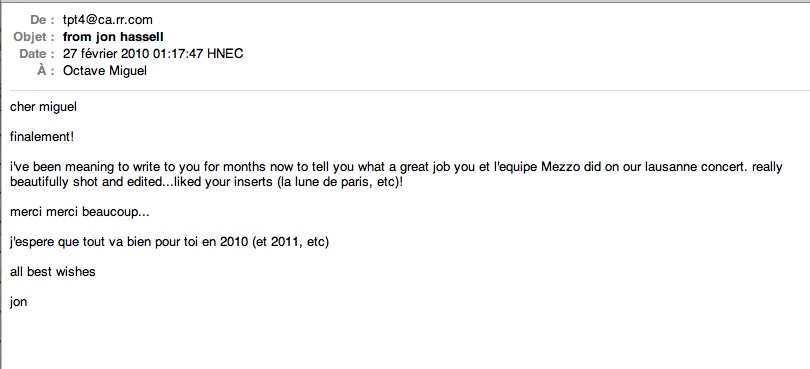Click the closing all best wishes
This screenshot has width=810, height=369.
[x=53, y=272]
